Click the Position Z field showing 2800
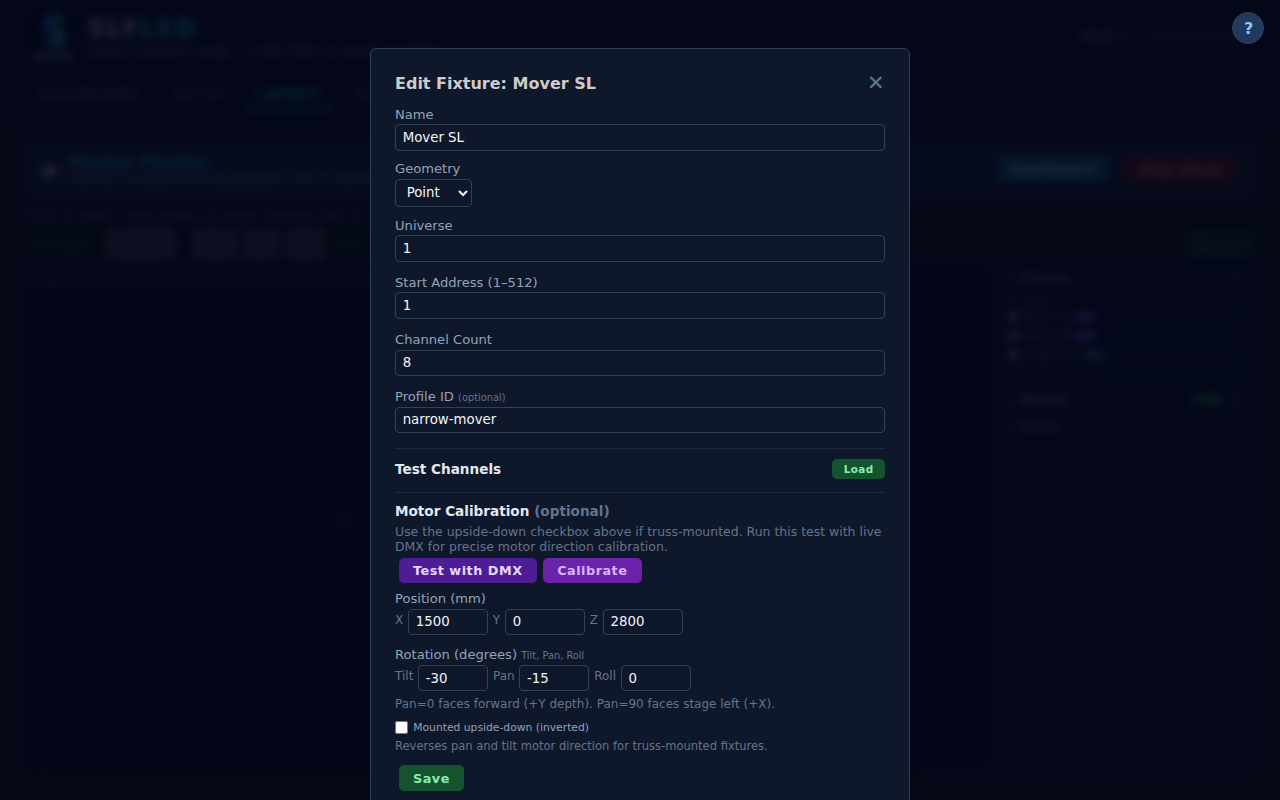 coord(642,622)
